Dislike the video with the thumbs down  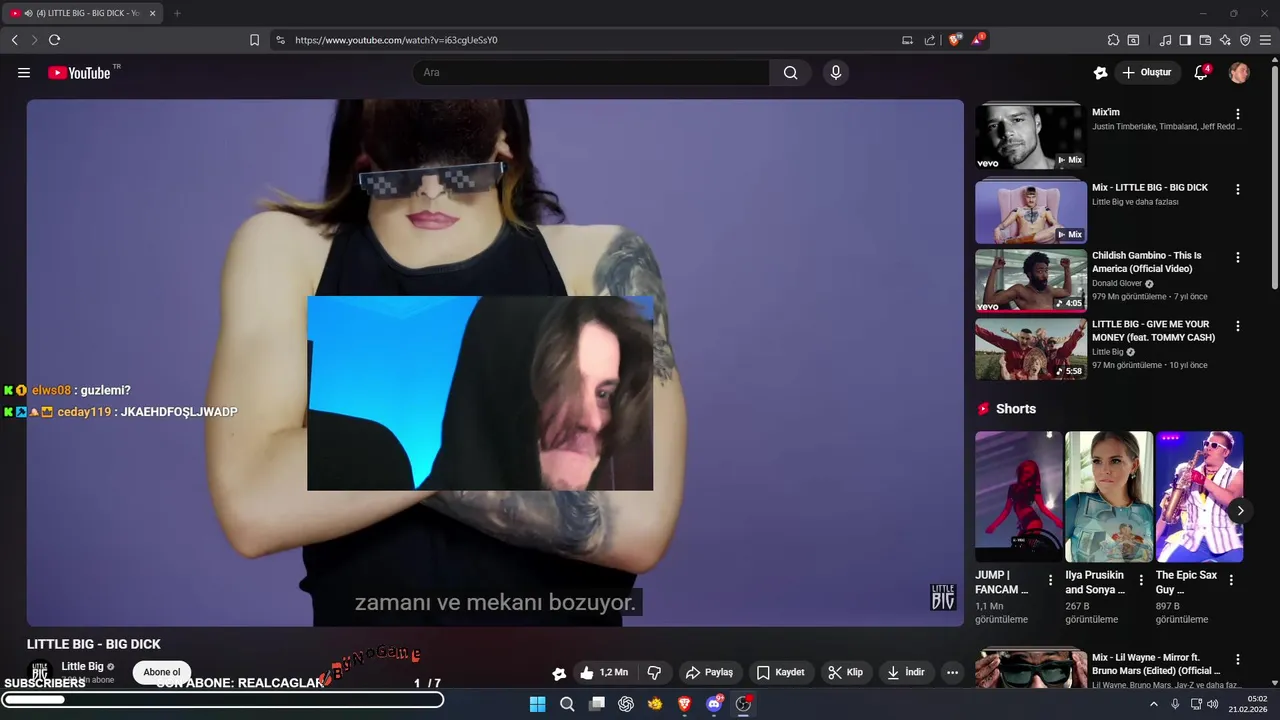(655, 672)
